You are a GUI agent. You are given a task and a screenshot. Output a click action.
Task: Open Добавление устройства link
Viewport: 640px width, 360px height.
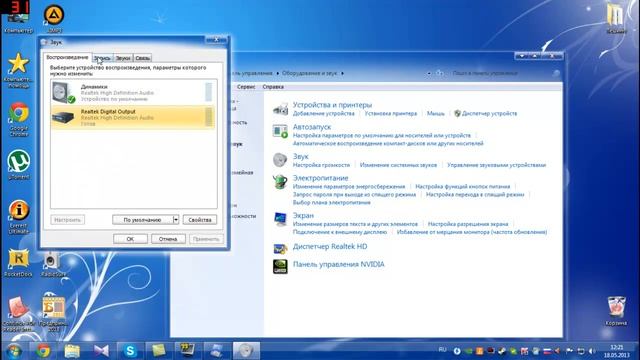click(324, 113)
